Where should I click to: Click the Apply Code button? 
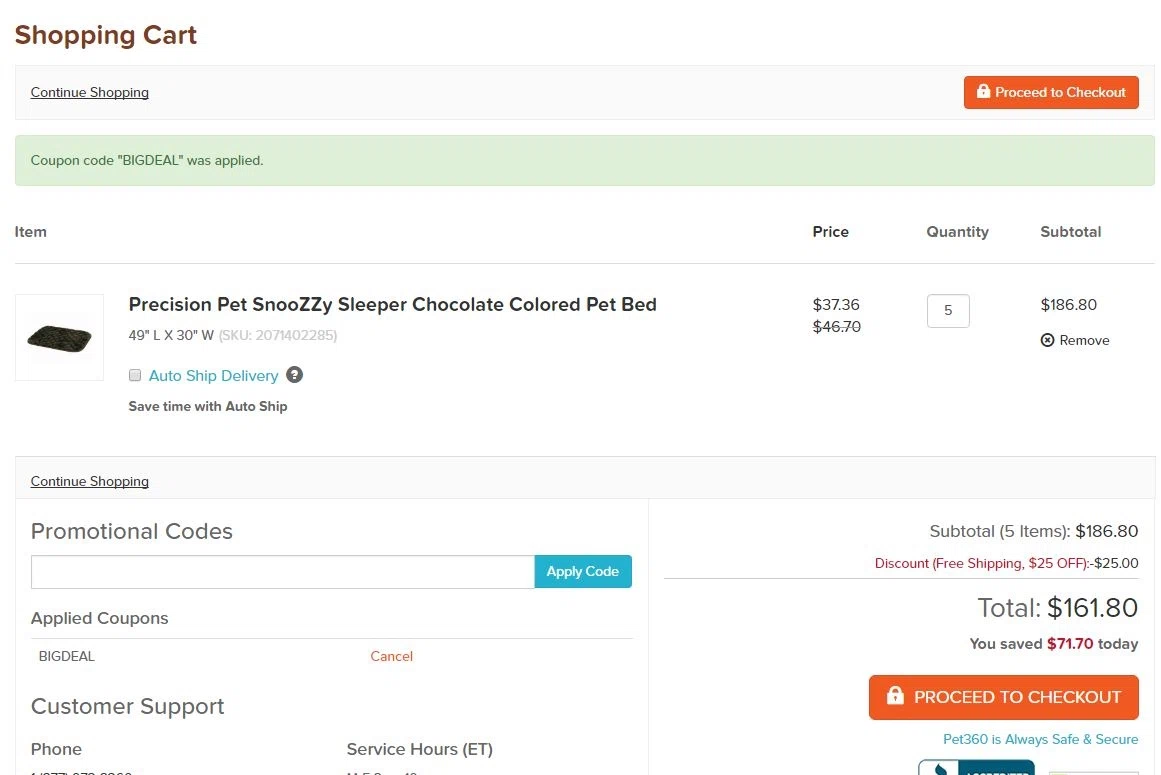(x=583, y=571)
